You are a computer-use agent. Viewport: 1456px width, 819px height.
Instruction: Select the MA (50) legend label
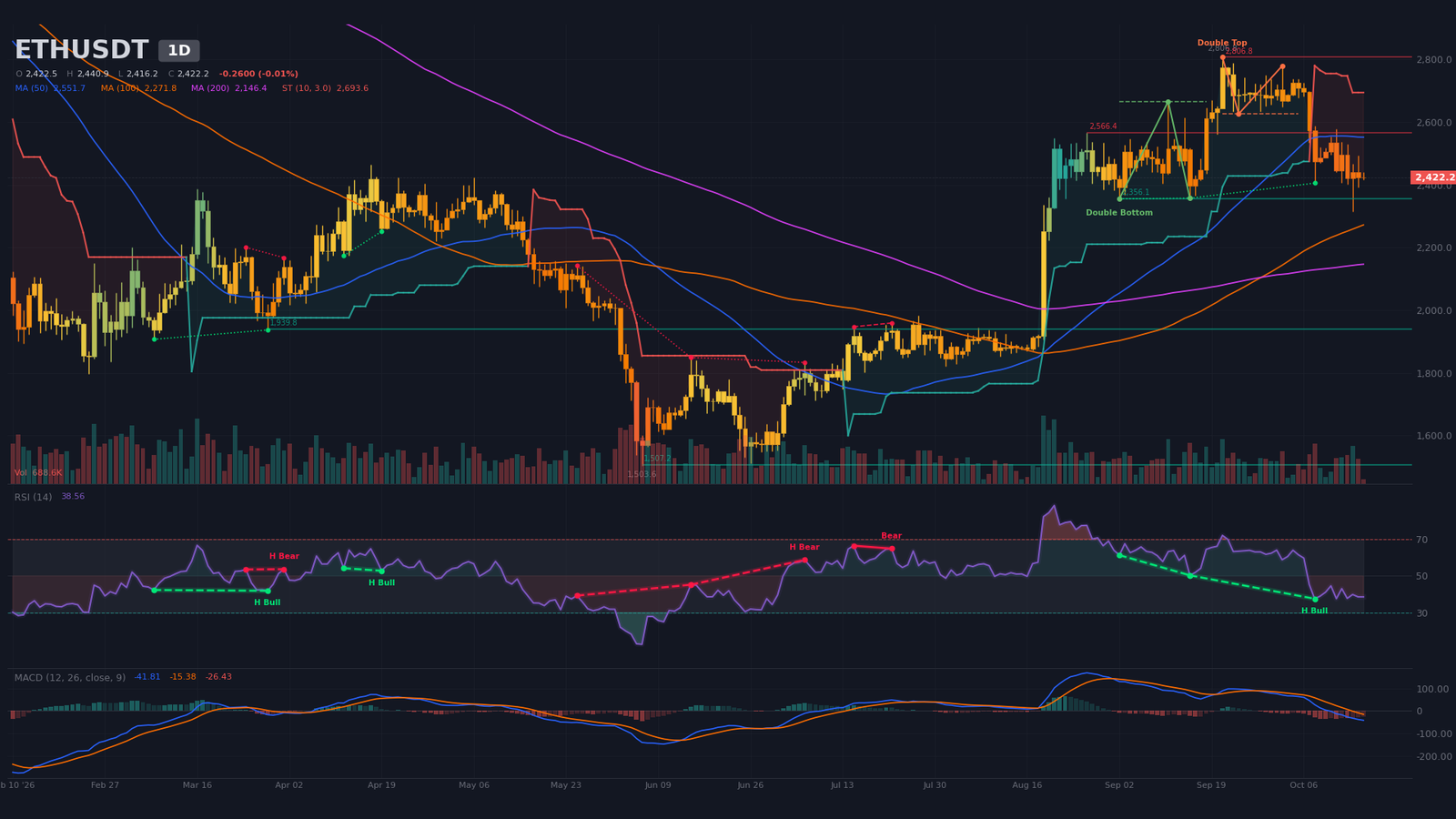(32, 88)
